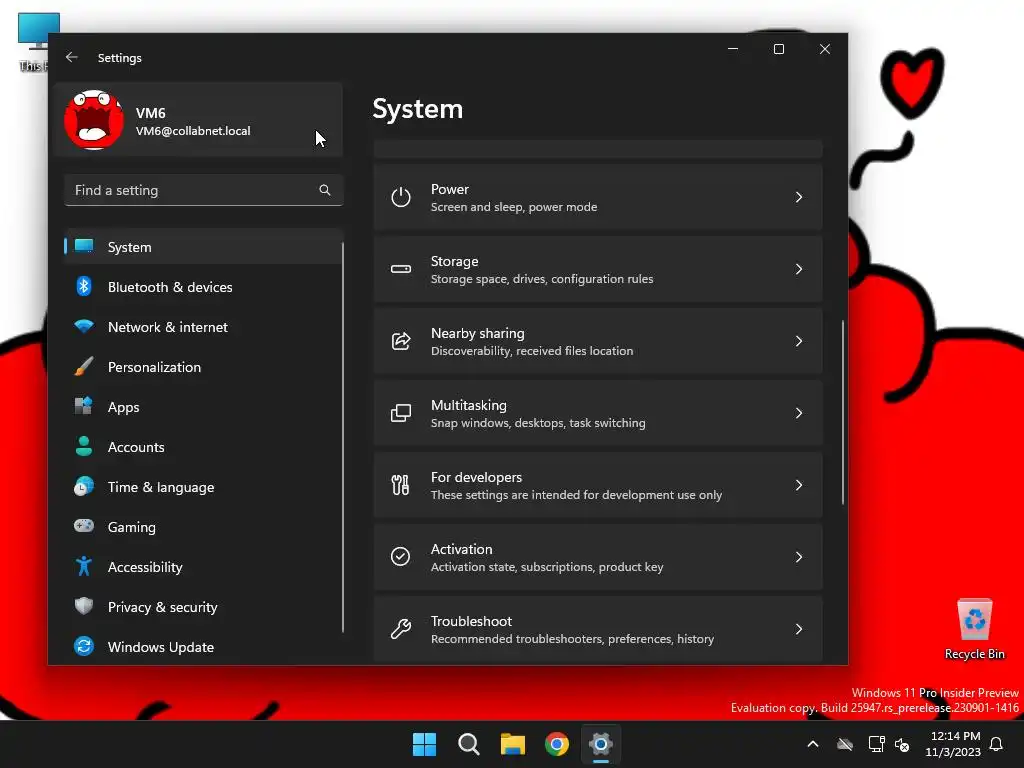The width and height of the screenshot is (1024, 768).
Task: Select Windows Update category
Action: [202, 647]
